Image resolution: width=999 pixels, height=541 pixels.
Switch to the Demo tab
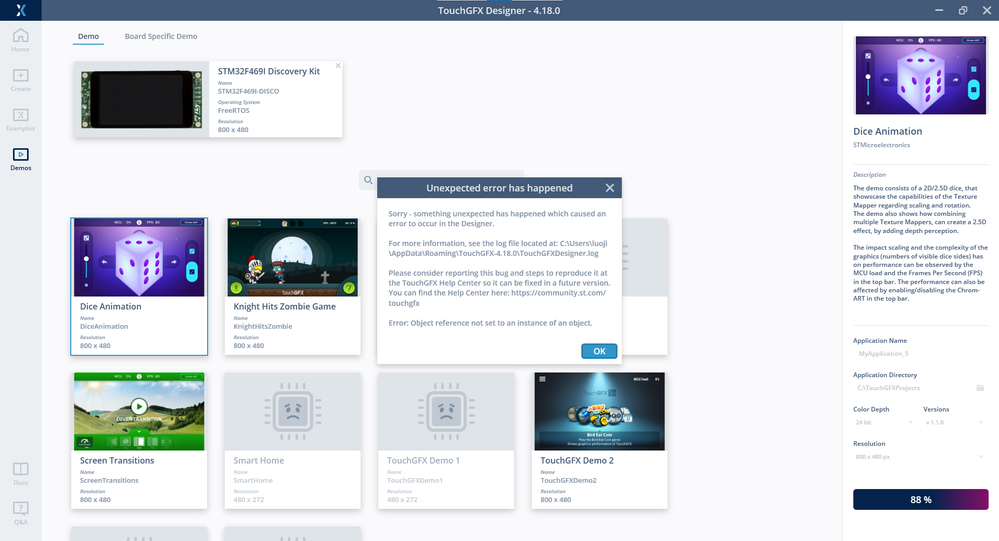click(x=89, y=36)
